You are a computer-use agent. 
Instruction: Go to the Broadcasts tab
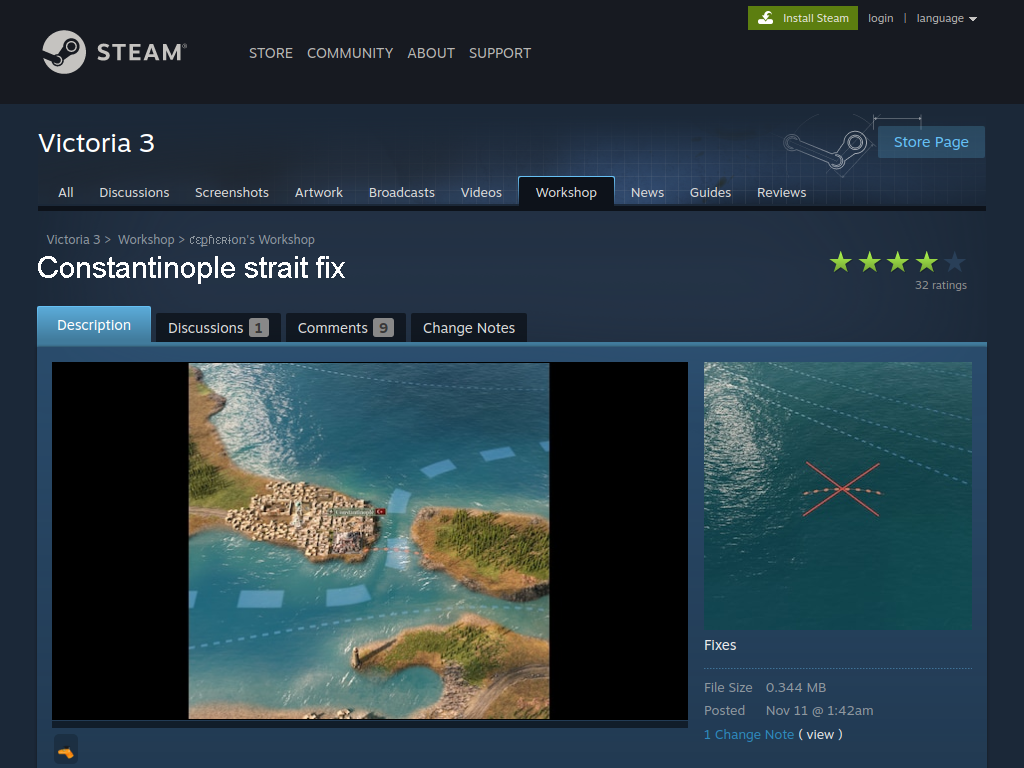[x=402, y=193]
